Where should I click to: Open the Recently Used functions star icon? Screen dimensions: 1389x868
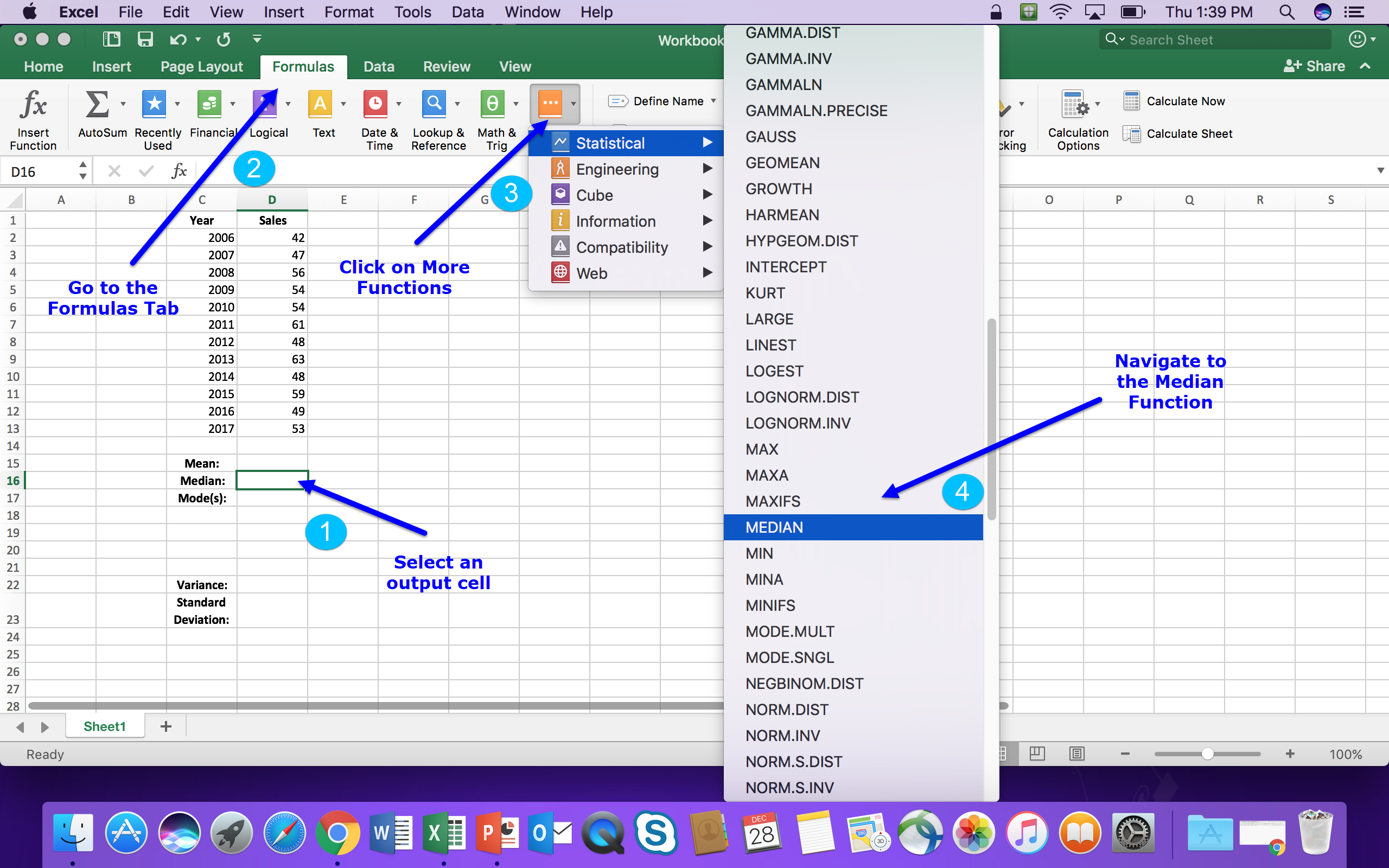pyautogui.click(x=155, y=104)
